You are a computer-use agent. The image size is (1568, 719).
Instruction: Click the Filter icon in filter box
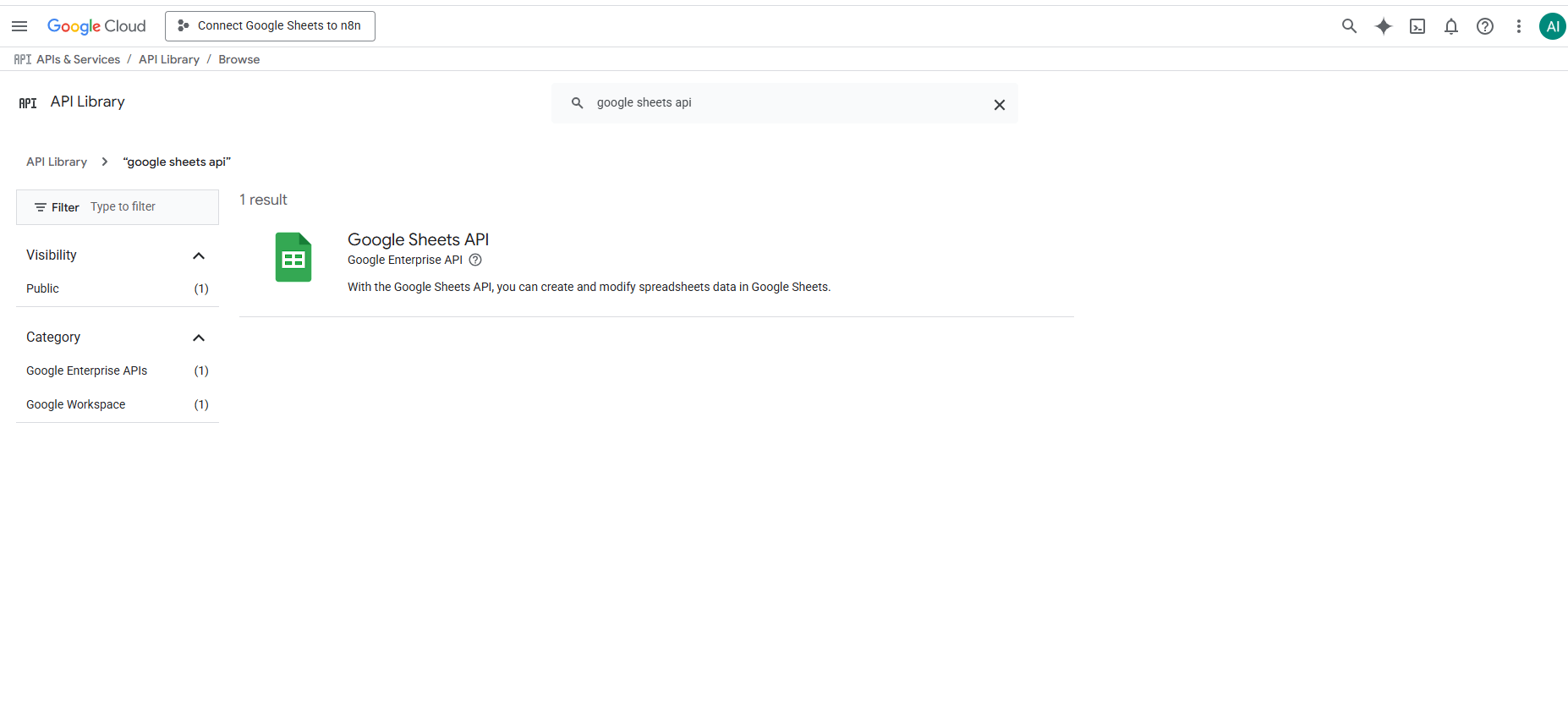point(40,207)
